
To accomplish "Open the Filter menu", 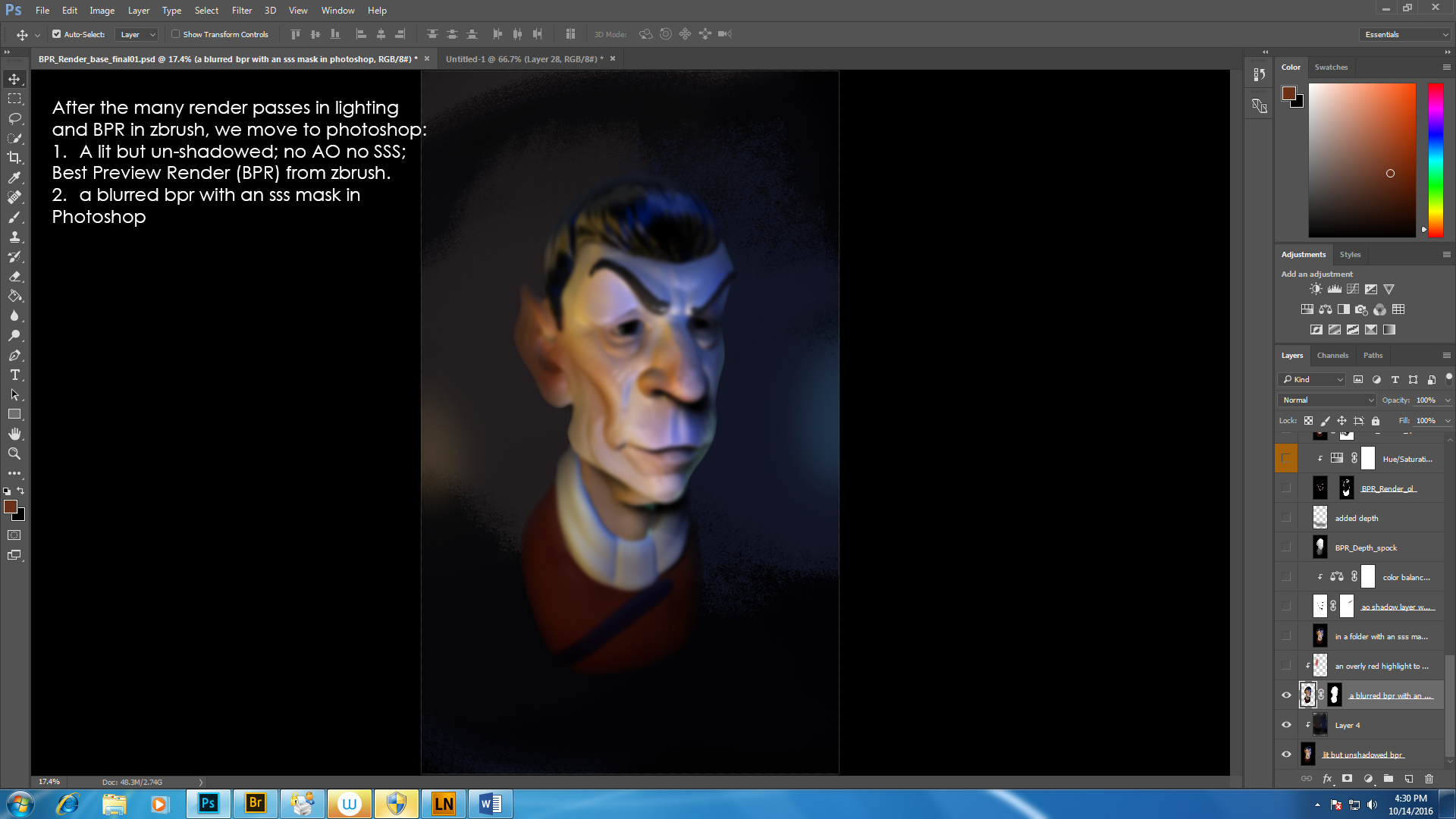I will (241, 11).
